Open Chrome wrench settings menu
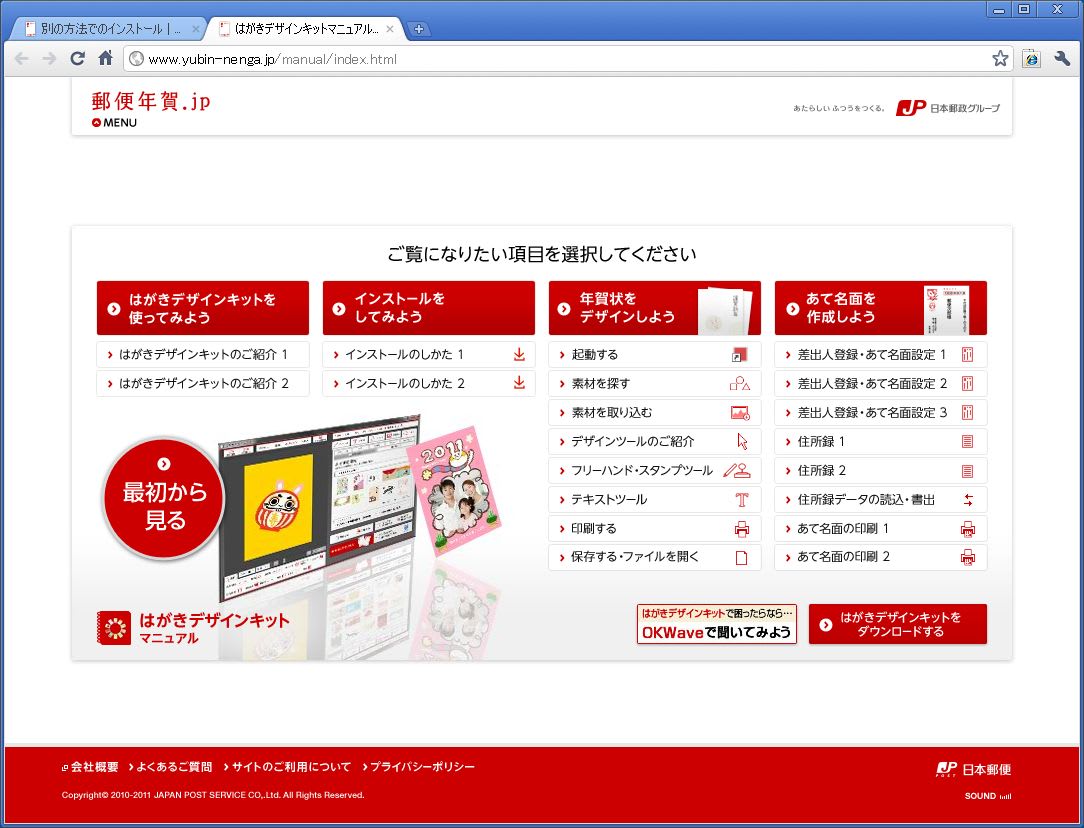The width and height of the screenshot is (1084, 828). (x=1062, y=59)
